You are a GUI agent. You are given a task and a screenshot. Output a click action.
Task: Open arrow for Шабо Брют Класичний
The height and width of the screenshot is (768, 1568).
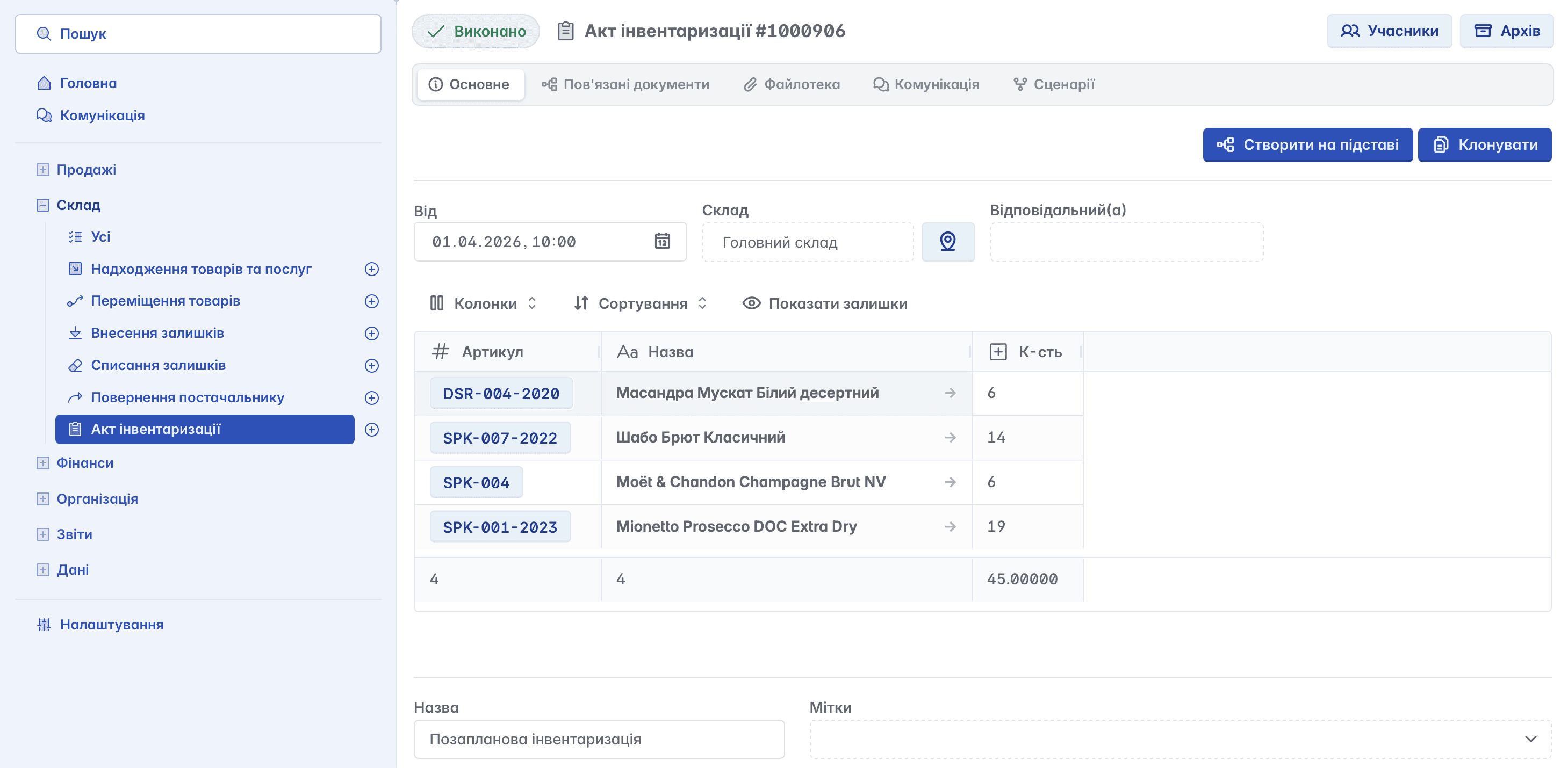pyautogui.click(x=950, y=438)
